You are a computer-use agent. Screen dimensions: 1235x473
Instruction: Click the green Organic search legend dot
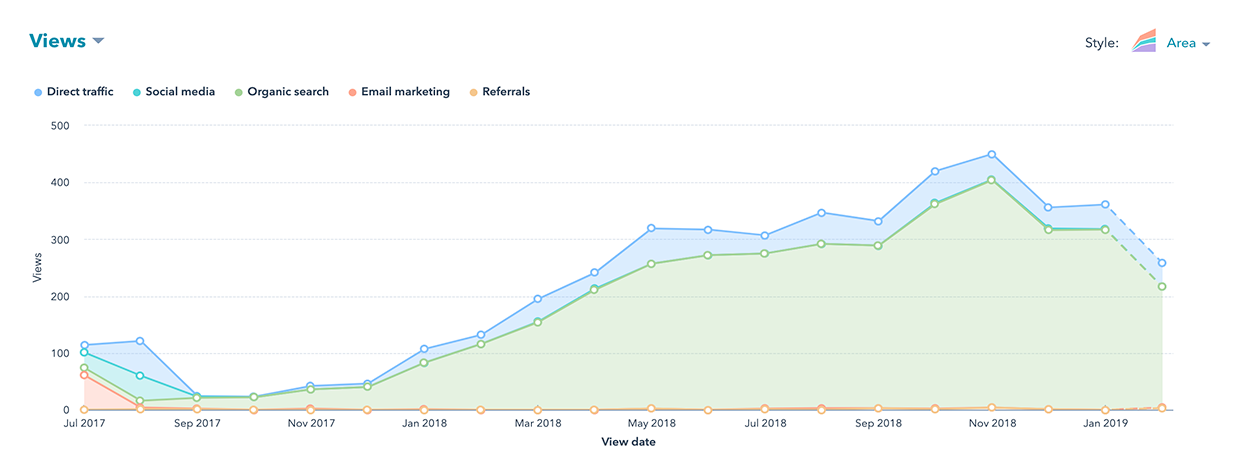[x=238, y=92]
